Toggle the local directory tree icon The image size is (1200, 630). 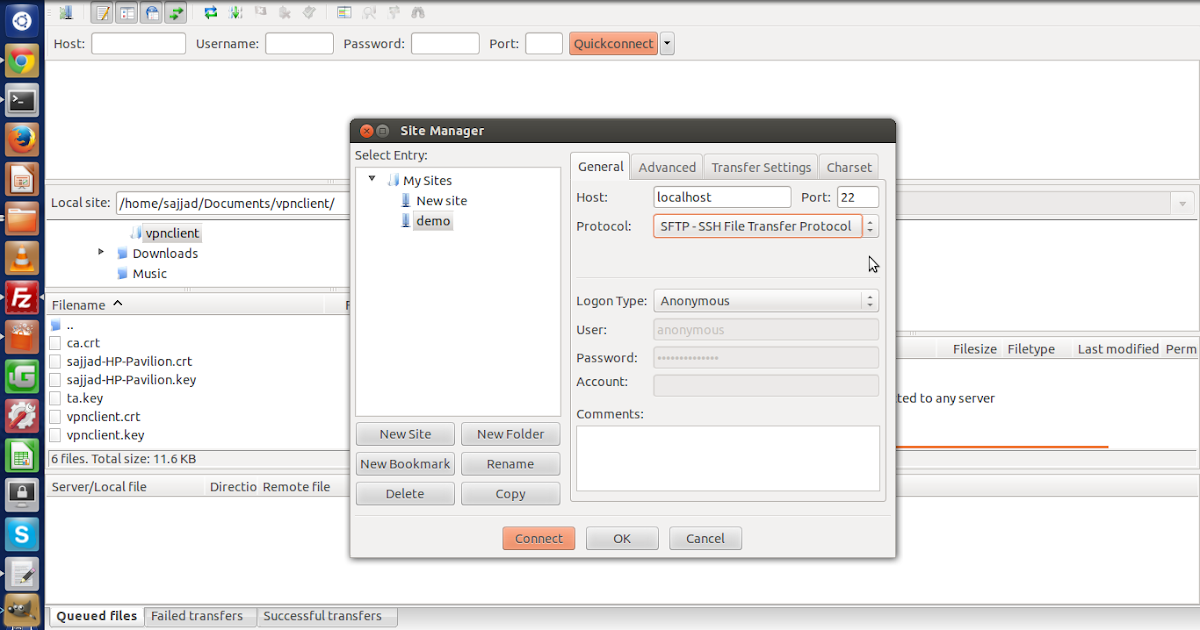tap(124, 12)
